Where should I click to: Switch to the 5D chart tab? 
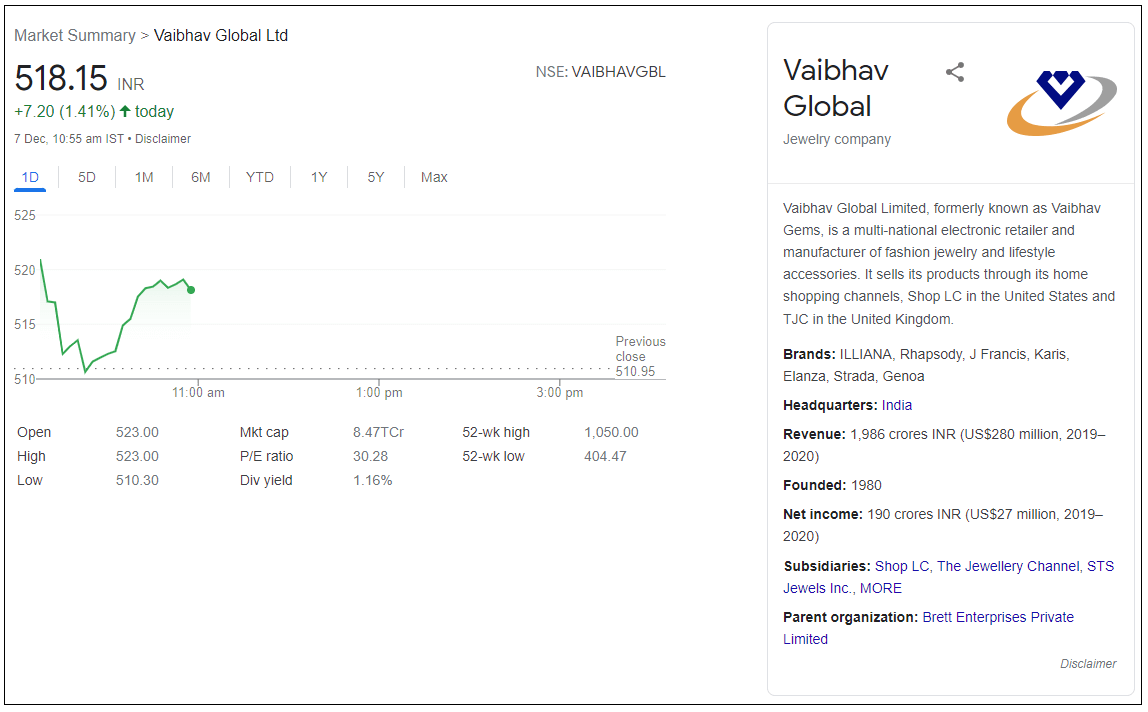coord(86,177)
